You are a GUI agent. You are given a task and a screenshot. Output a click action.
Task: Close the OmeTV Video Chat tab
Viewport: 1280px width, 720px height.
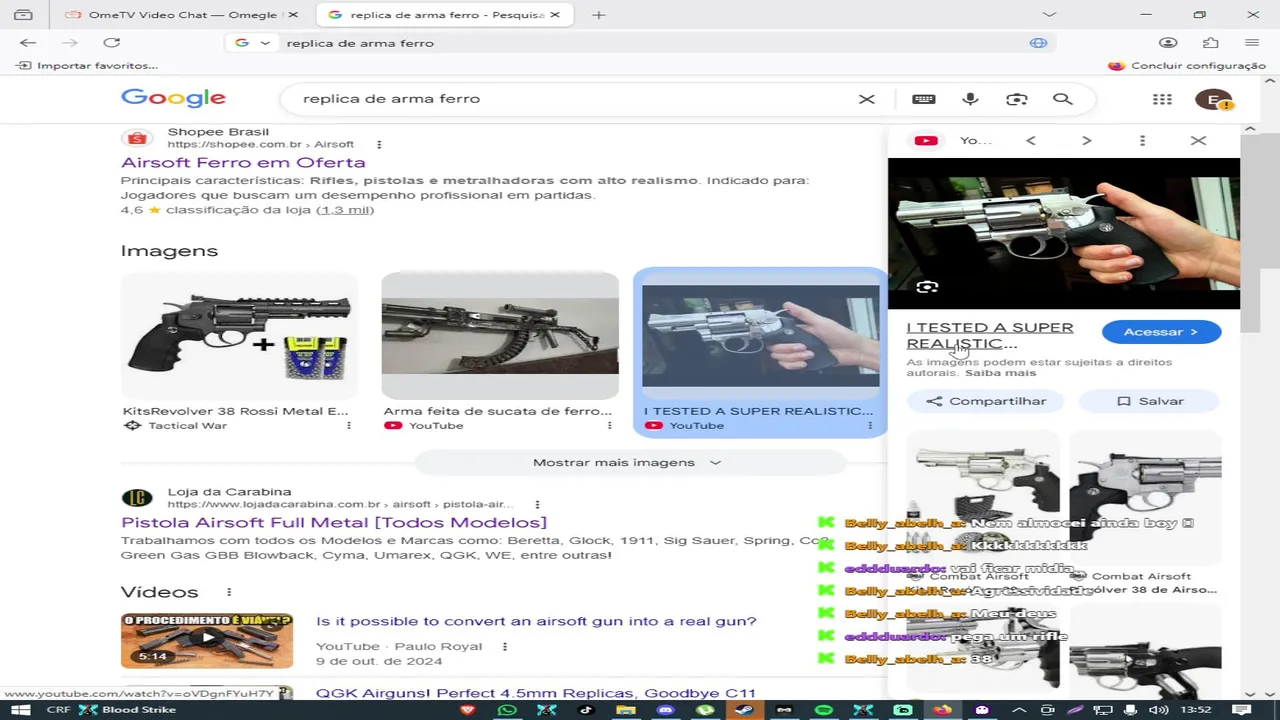pos(293,15)
